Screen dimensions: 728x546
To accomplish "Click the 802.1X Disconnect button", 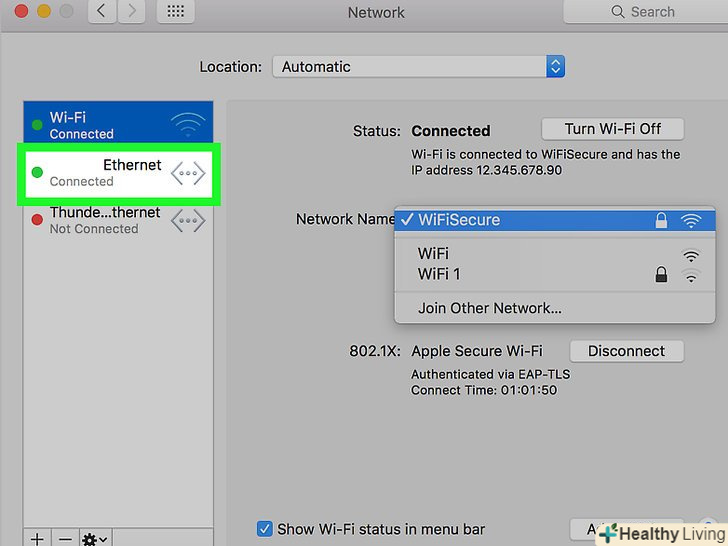I will click(626, 351).
